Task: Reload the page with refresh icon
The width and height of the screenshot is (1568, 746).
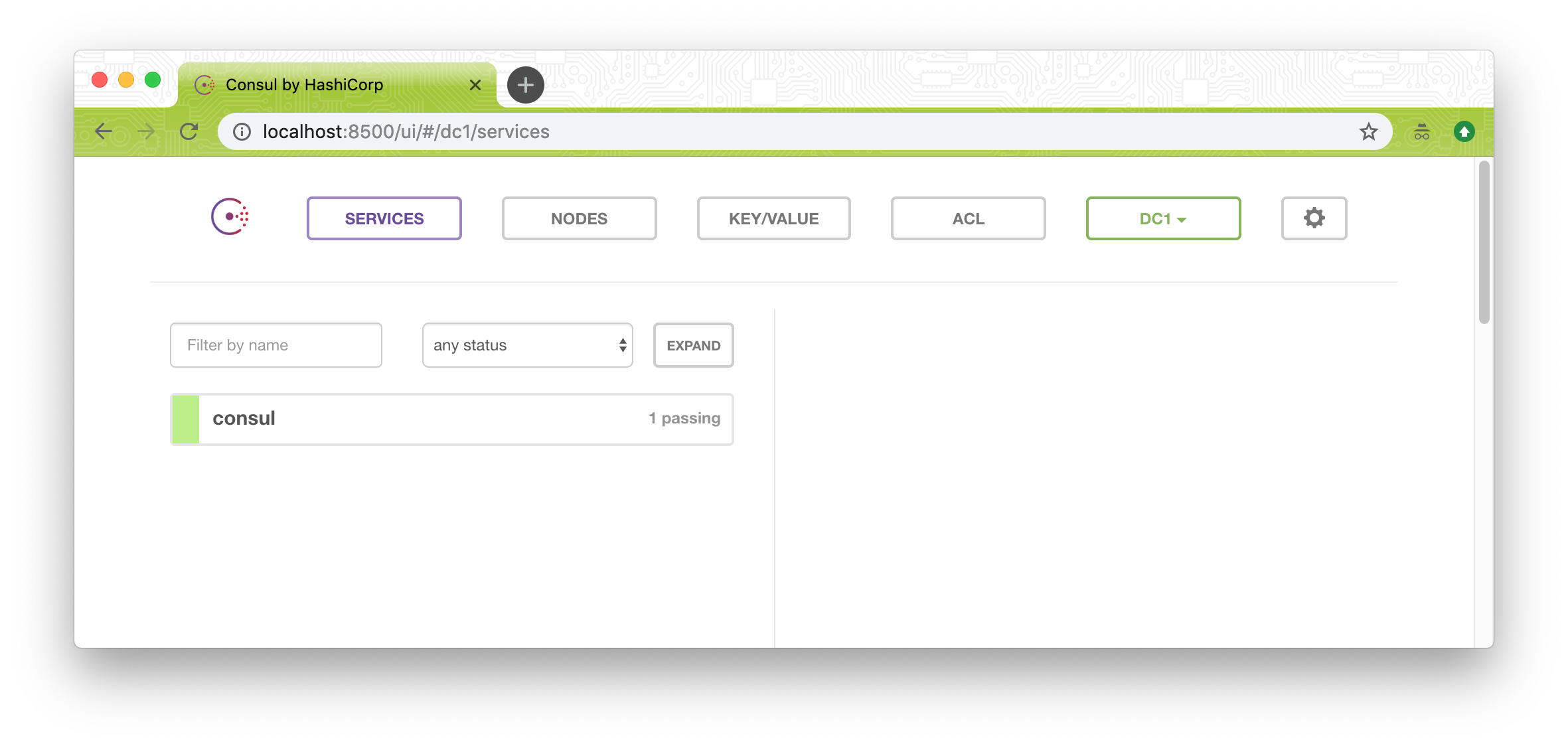Action: point(189,131)
